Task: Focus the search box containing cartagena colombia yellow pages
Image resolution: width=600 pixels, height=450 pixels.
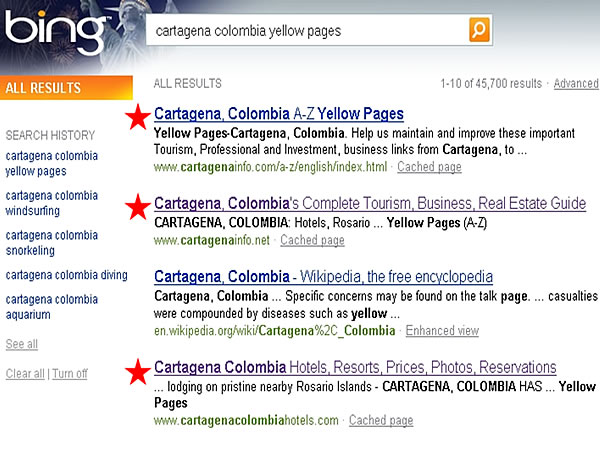Action: [305, 30]
